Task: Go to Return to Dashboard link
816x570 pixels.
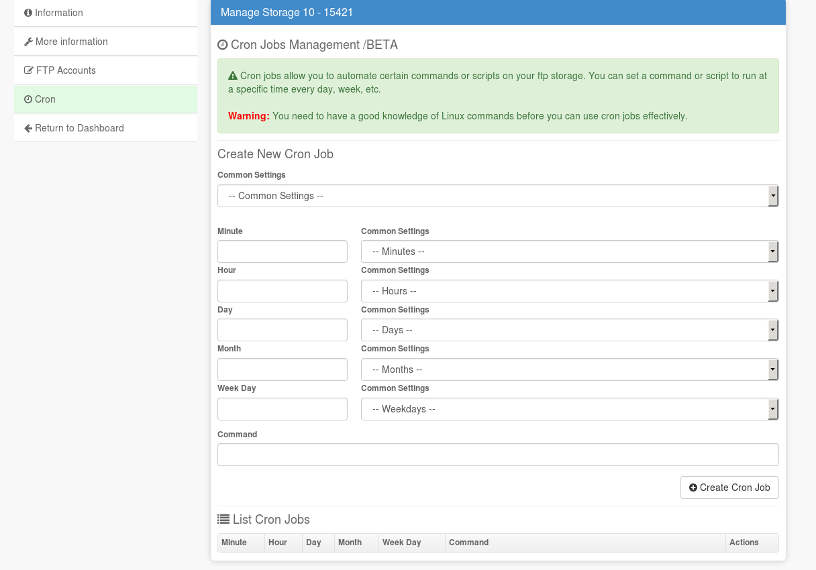Action: [106, 128]
